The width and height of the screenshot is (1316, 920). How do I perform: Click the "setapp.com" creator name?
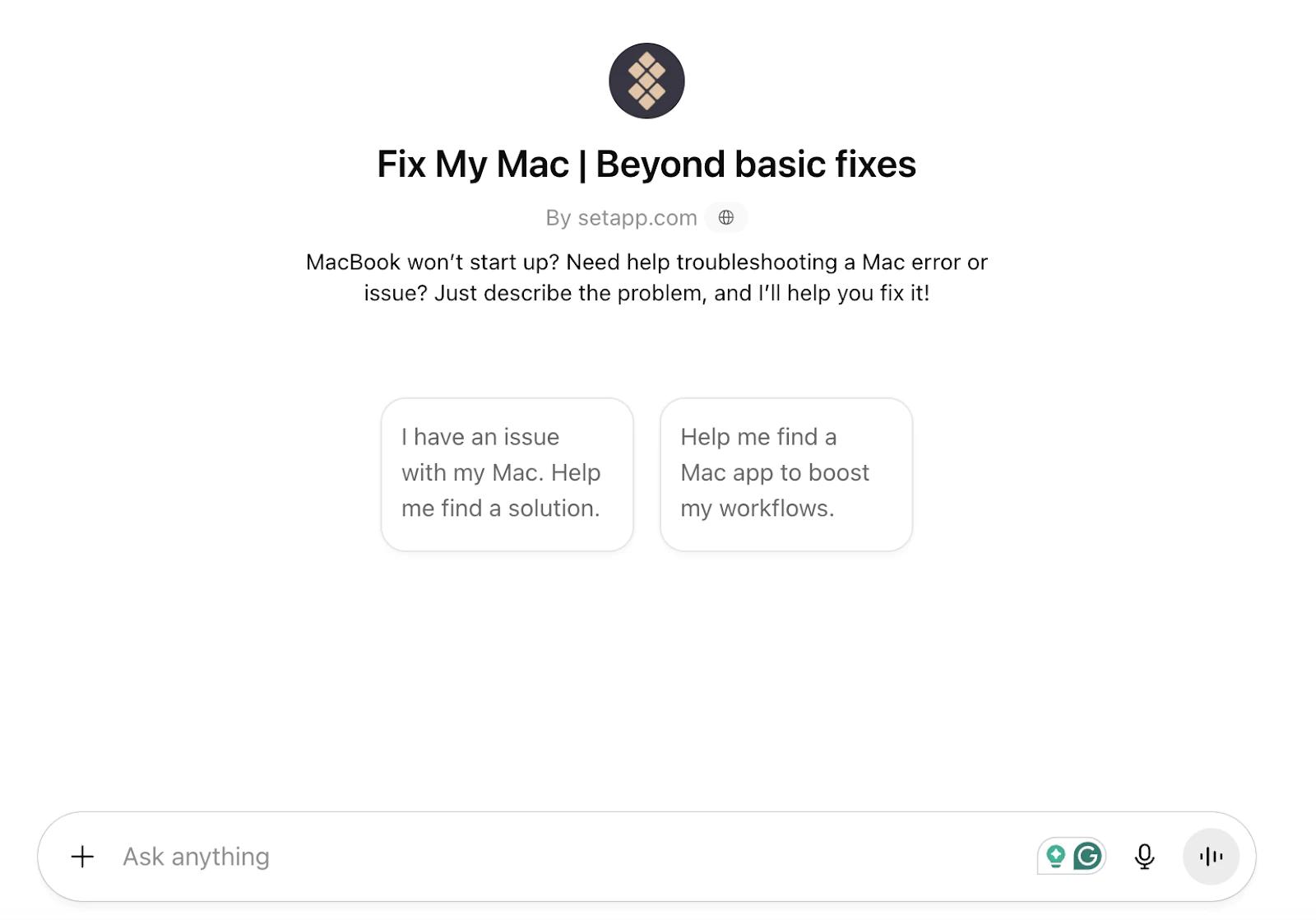[637, 218]
